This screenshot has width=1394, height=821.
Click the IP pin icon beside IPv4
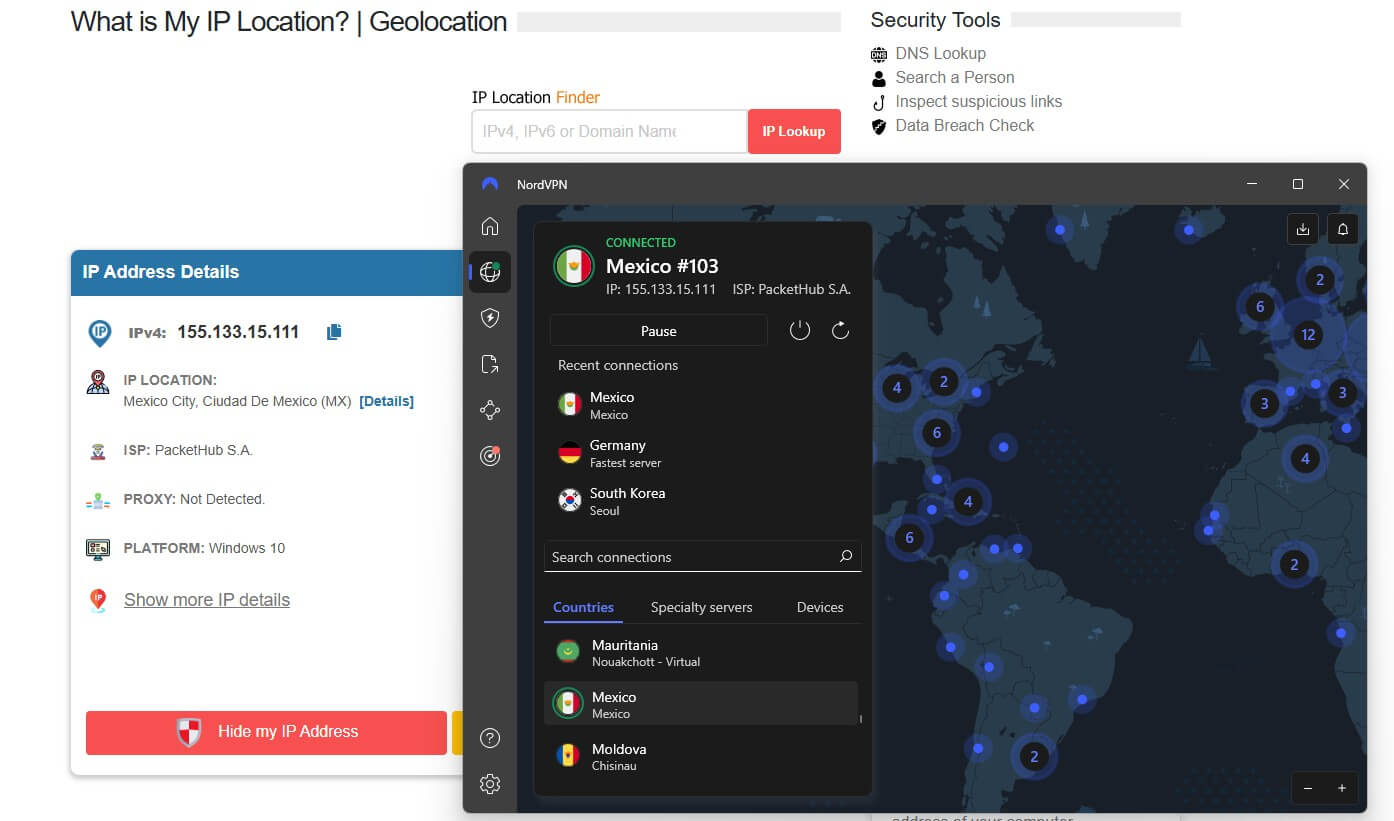tap(99, 333)
